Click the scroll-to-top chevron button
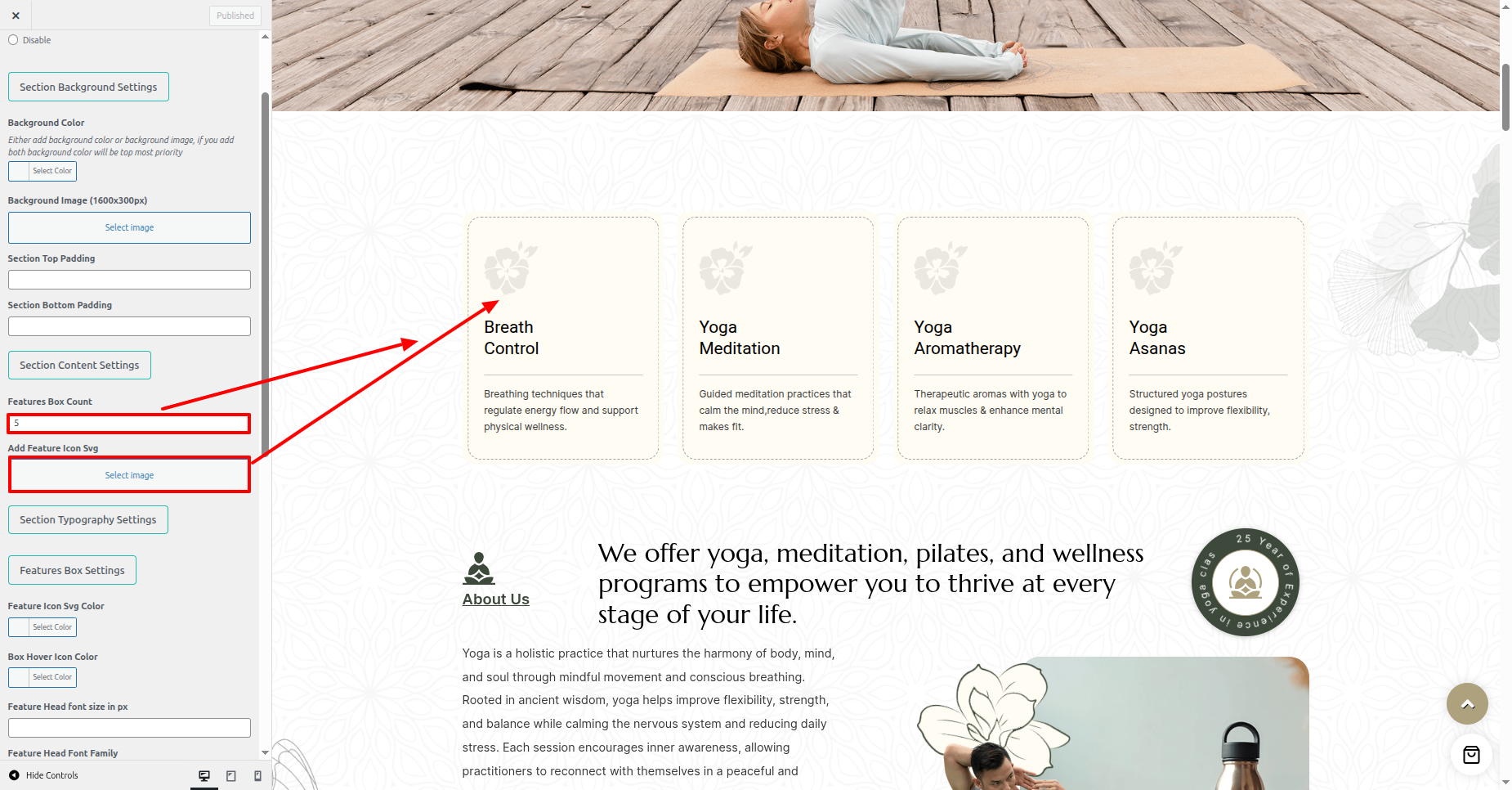The width and height of the screenshot is (1512, 790). [x=1467, y=704]
